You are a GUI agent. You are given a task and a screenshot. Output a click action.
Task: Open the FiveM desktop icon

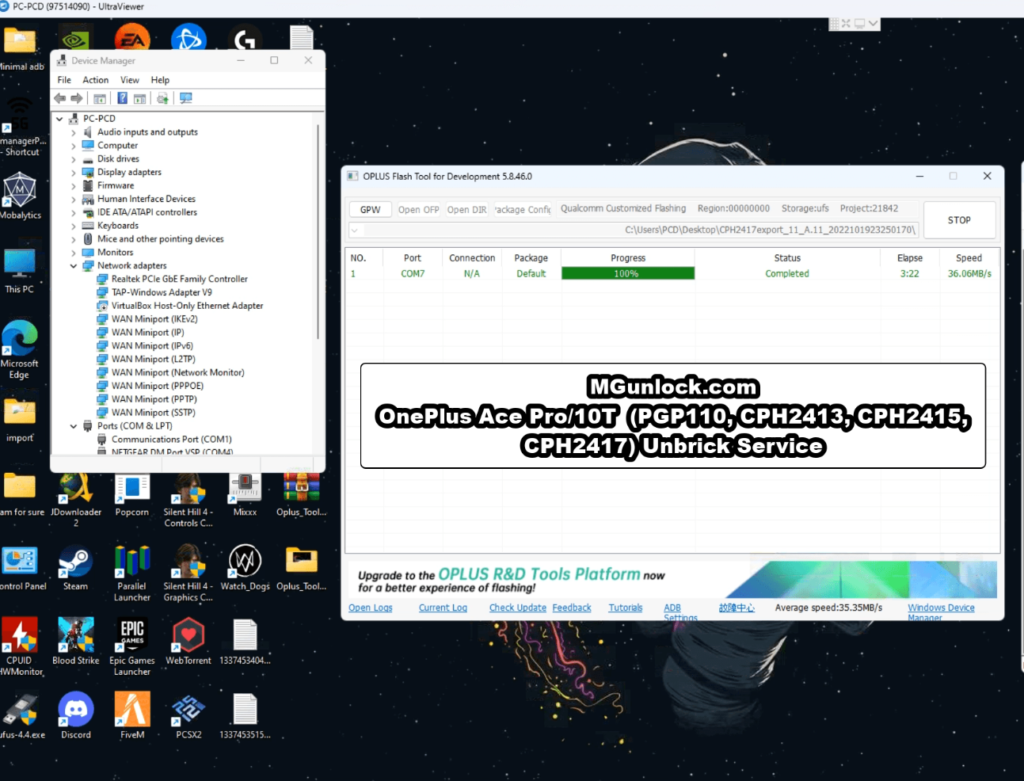132,716
